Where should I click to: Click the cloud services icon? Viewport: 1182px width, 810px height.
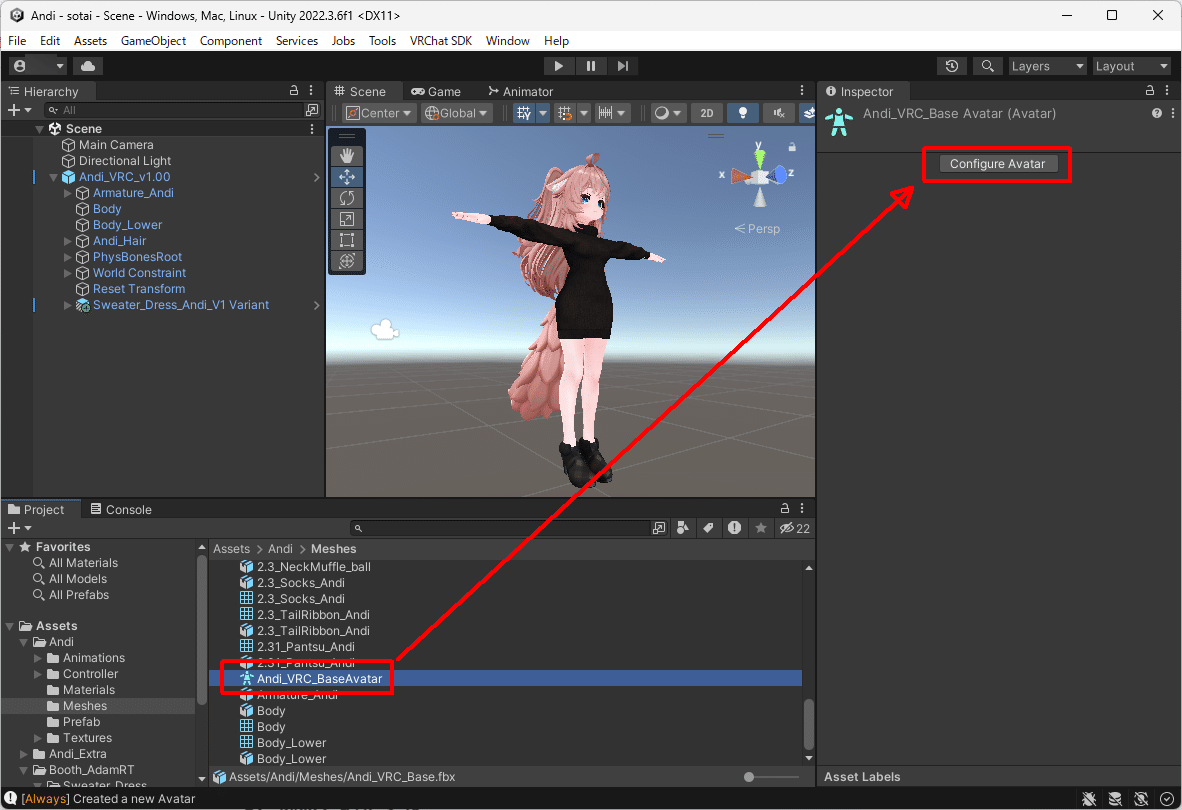pyautogui.click(x=87, y=66)
